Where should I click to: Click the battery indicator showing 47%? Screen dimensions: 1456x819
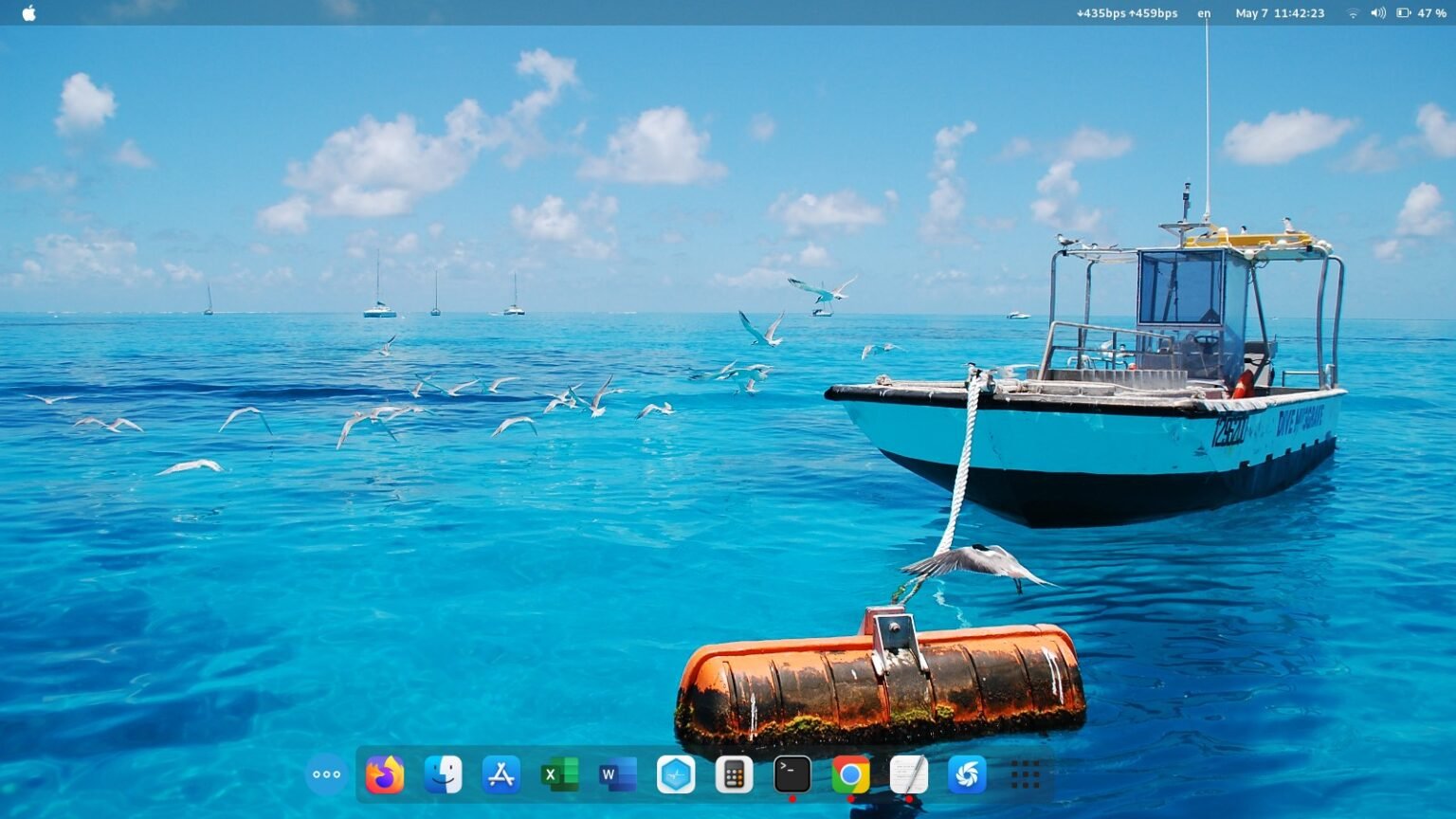(x=1404, y=13)
